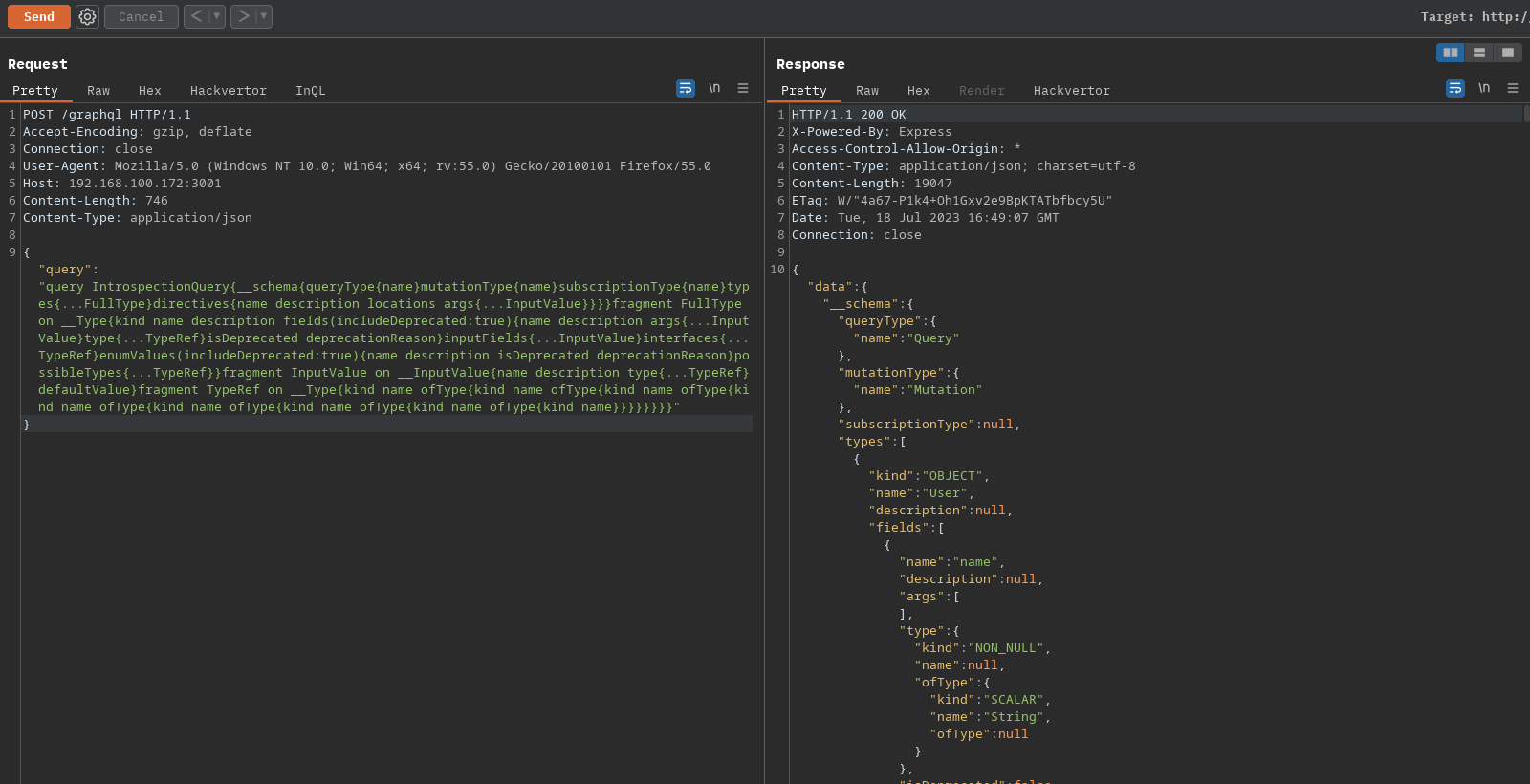
Task: Switch to the Response Hex tab
Action: click(x=919, y=91)
